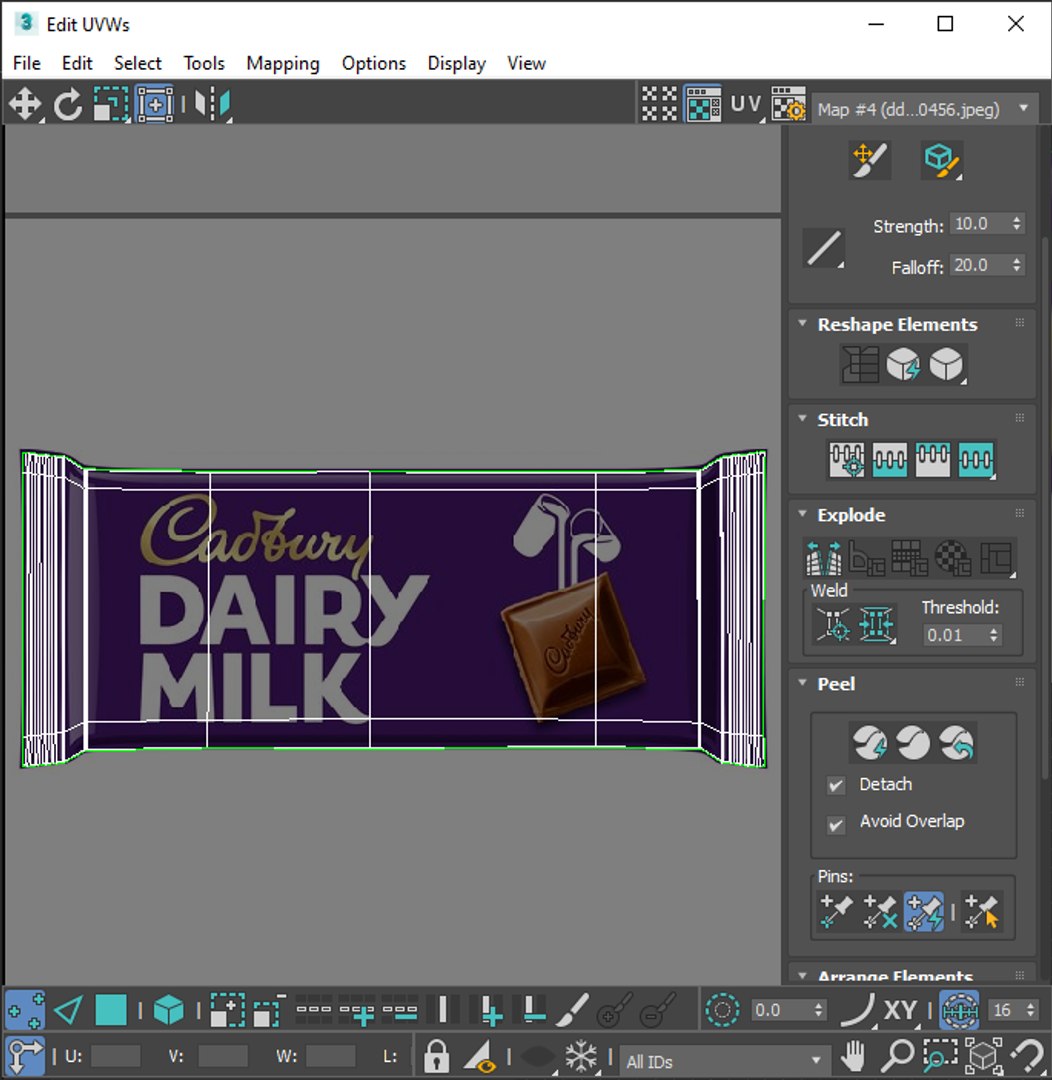Viewport: 1052px width, 1080px height.
Task: Uncheck the Avoid Overlap checkbox
Action: click(836, 824)
